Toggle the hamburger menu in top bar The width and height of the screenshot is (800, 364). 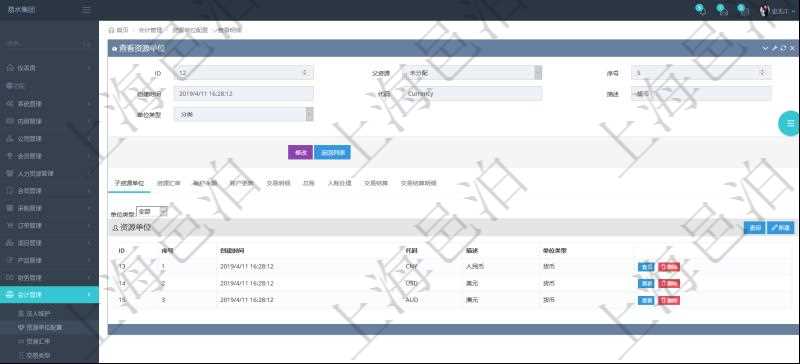(87, 10)
